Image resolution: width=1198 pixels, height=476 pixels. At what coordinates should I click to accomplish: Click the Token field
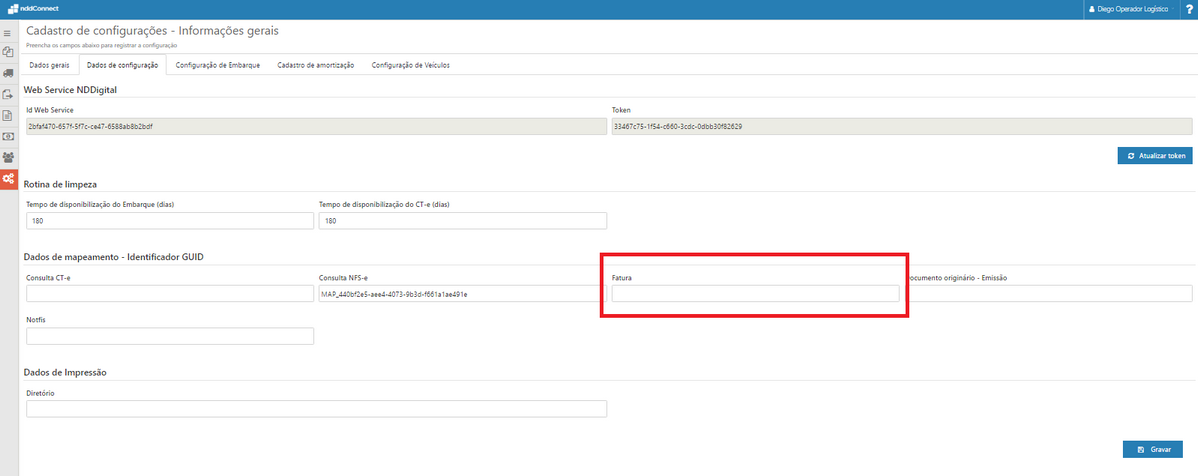click(902, 126)
